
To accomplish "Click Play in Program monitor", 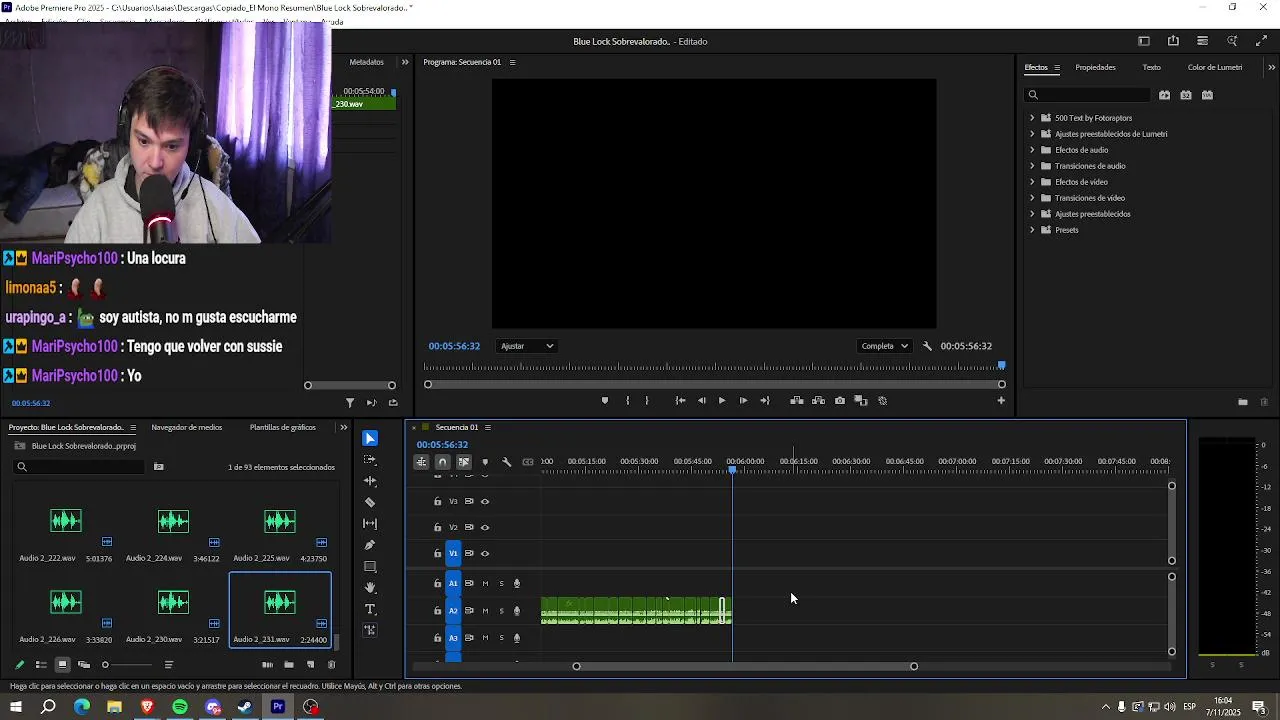I will pos(722,400).
